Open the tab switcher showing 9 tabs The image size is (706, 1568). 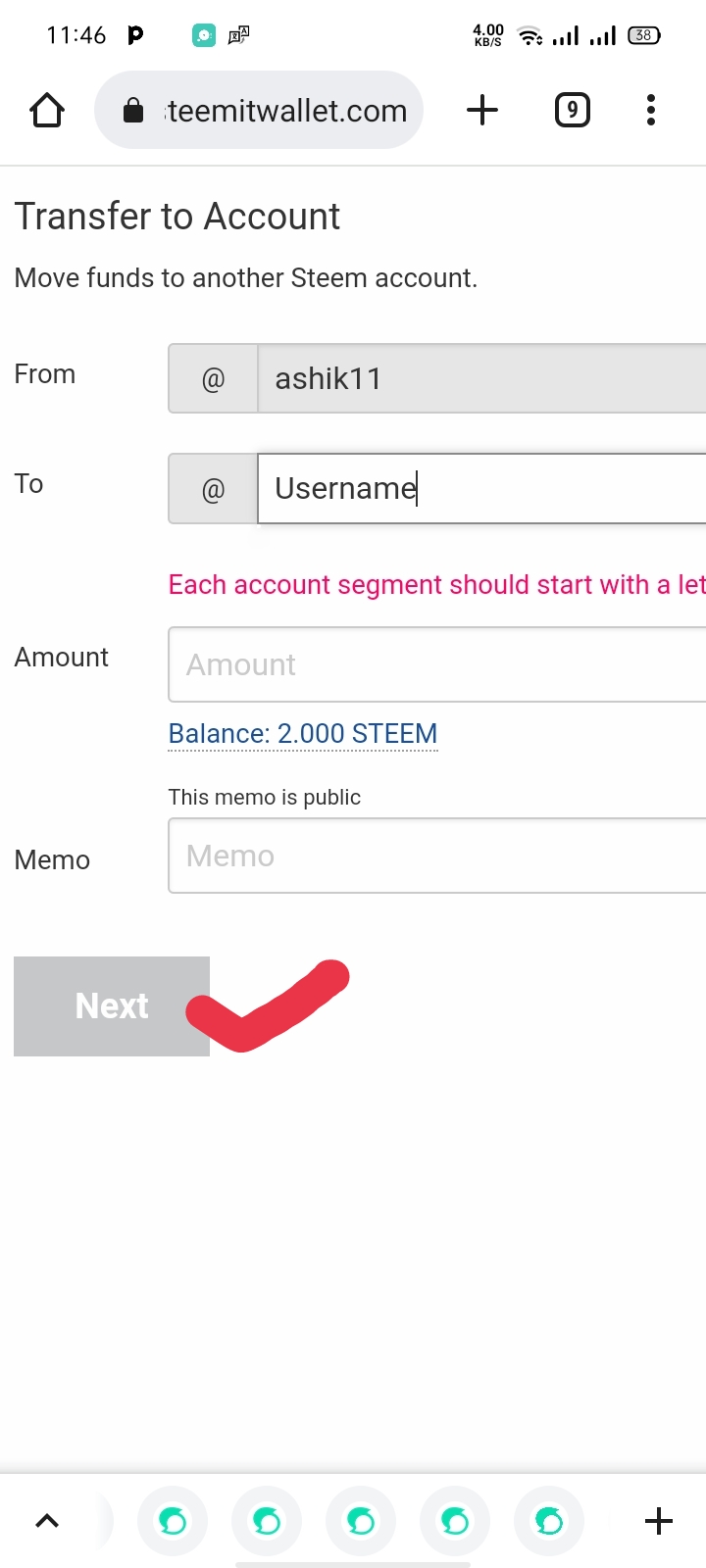coord(573,110)
